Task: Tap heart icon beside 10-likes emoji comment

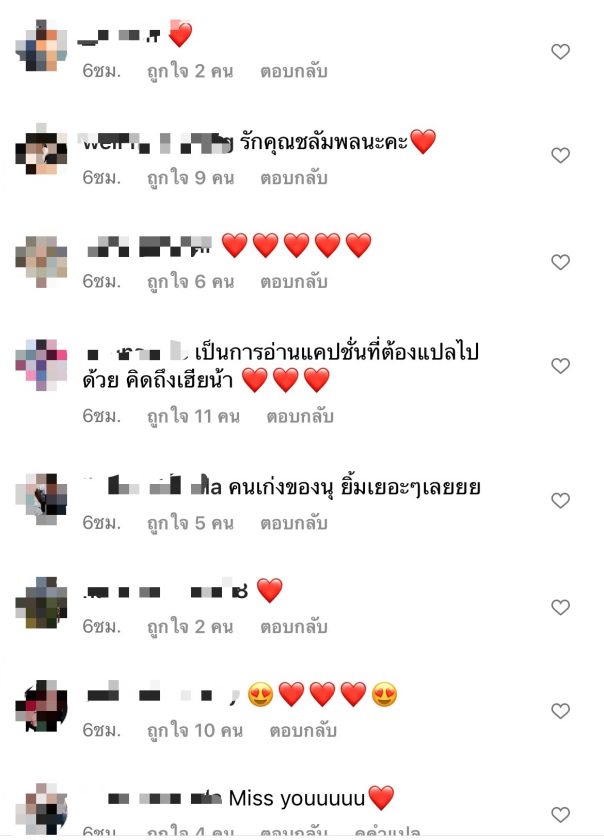Action: pyautogui.click(x=560, y=711)
